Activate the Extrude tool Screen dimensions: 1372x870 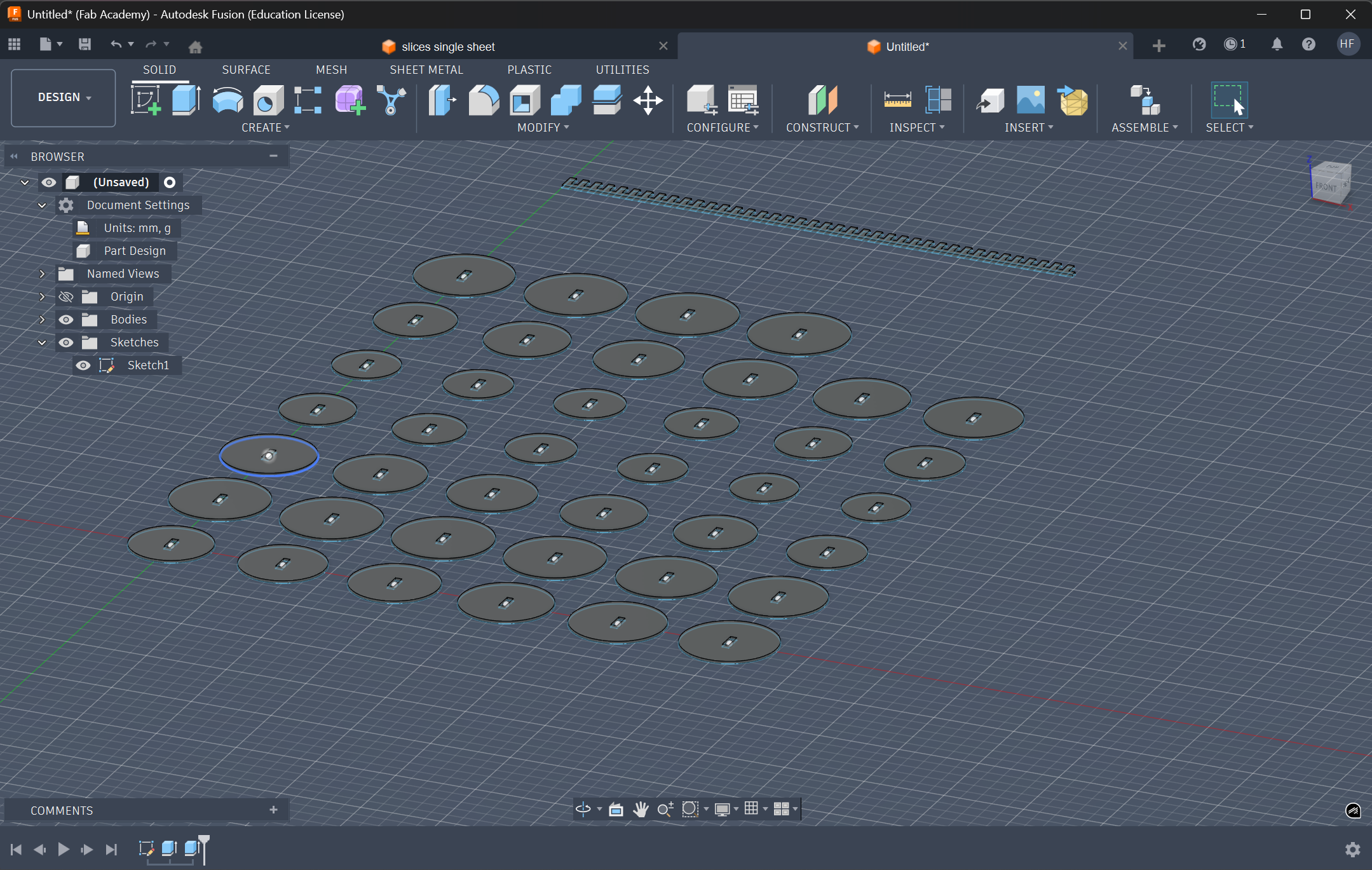(186, 100)
